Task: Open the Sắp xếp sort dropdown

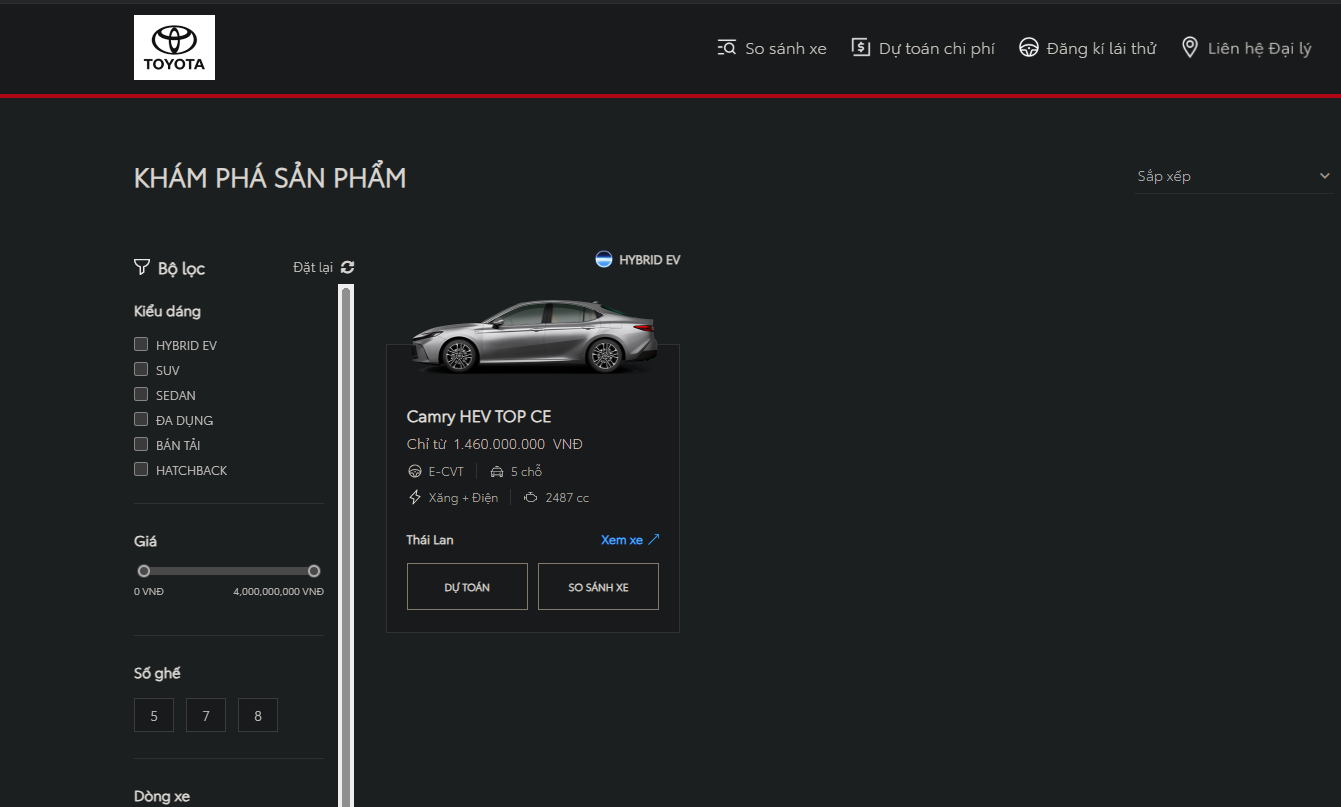Action: [1234, 176]
